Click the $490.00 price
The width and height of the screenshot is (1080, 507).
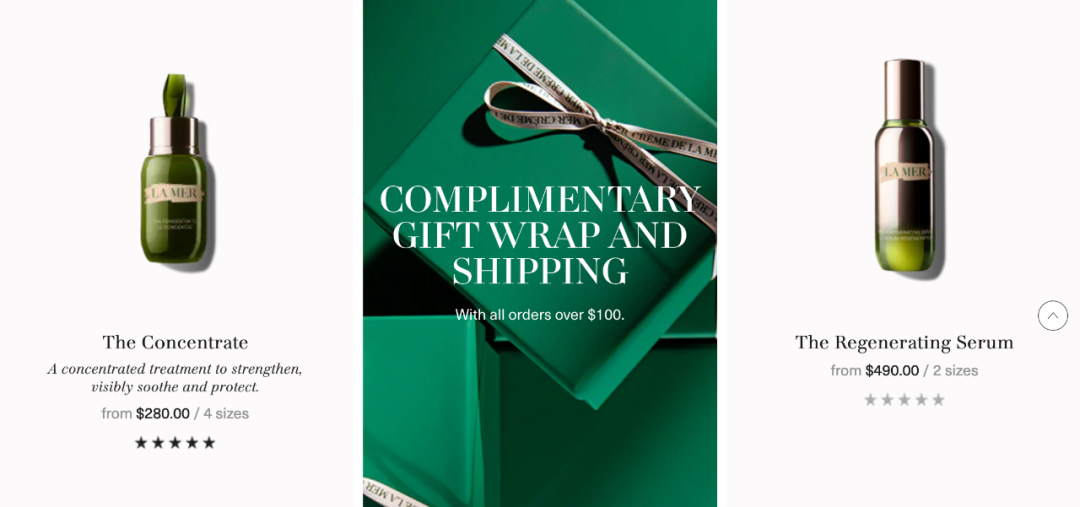click(x=892, y=371)
